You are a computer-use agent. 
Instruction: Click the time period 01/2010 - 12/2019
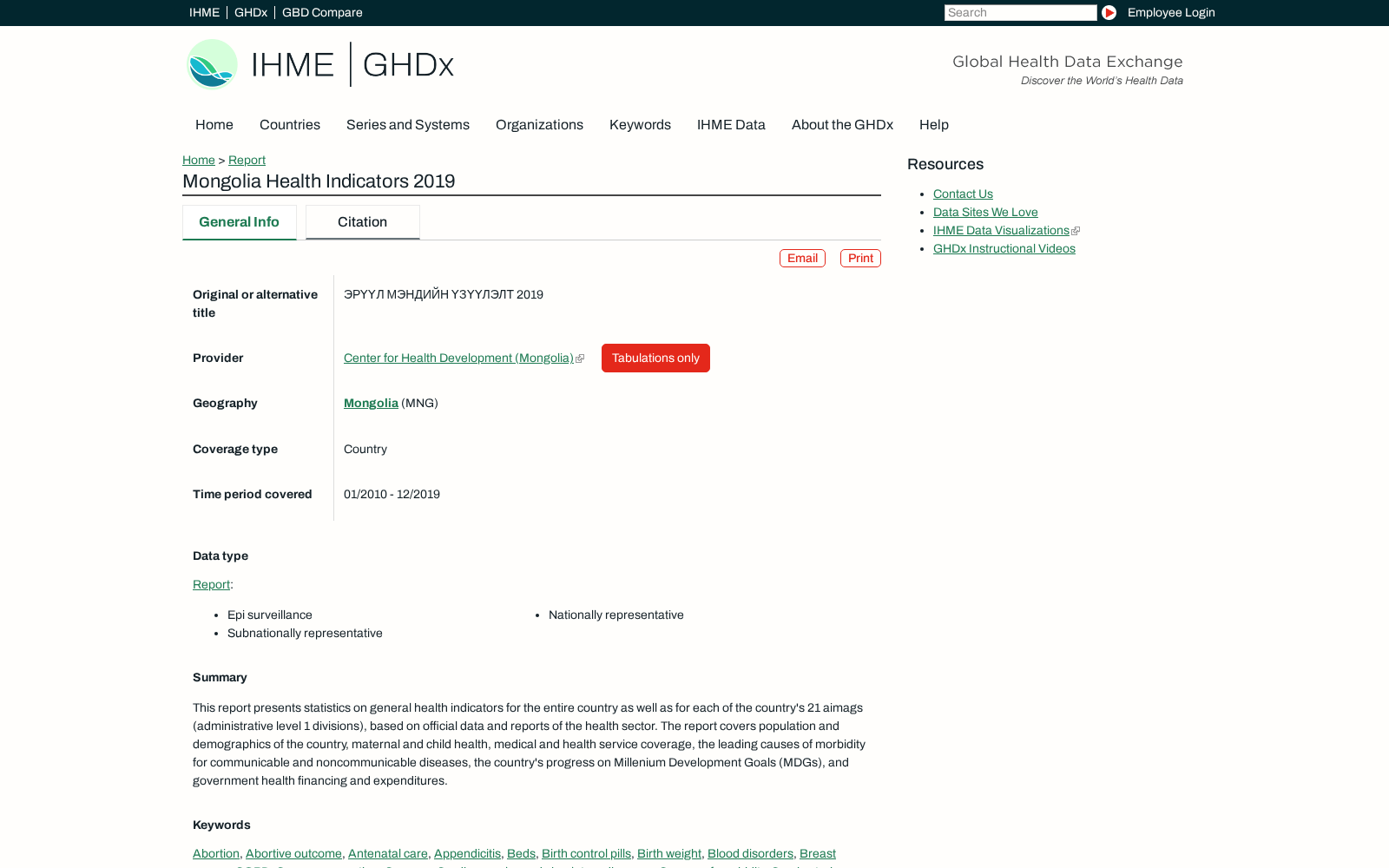(x=392, y=494)
